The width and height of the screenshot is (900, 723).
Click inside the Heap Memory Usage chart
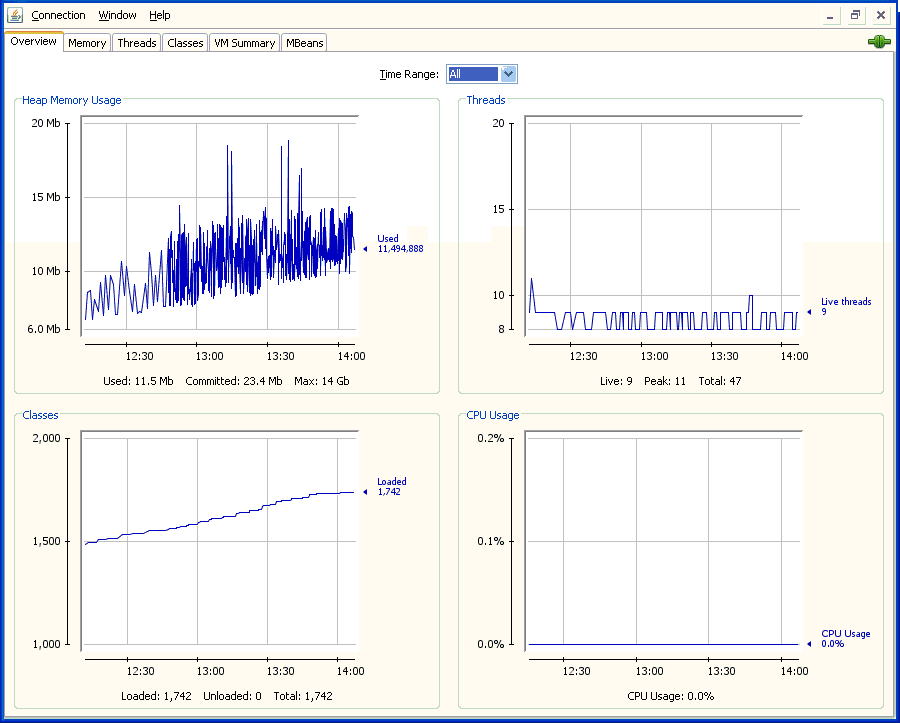pos(218,230)
